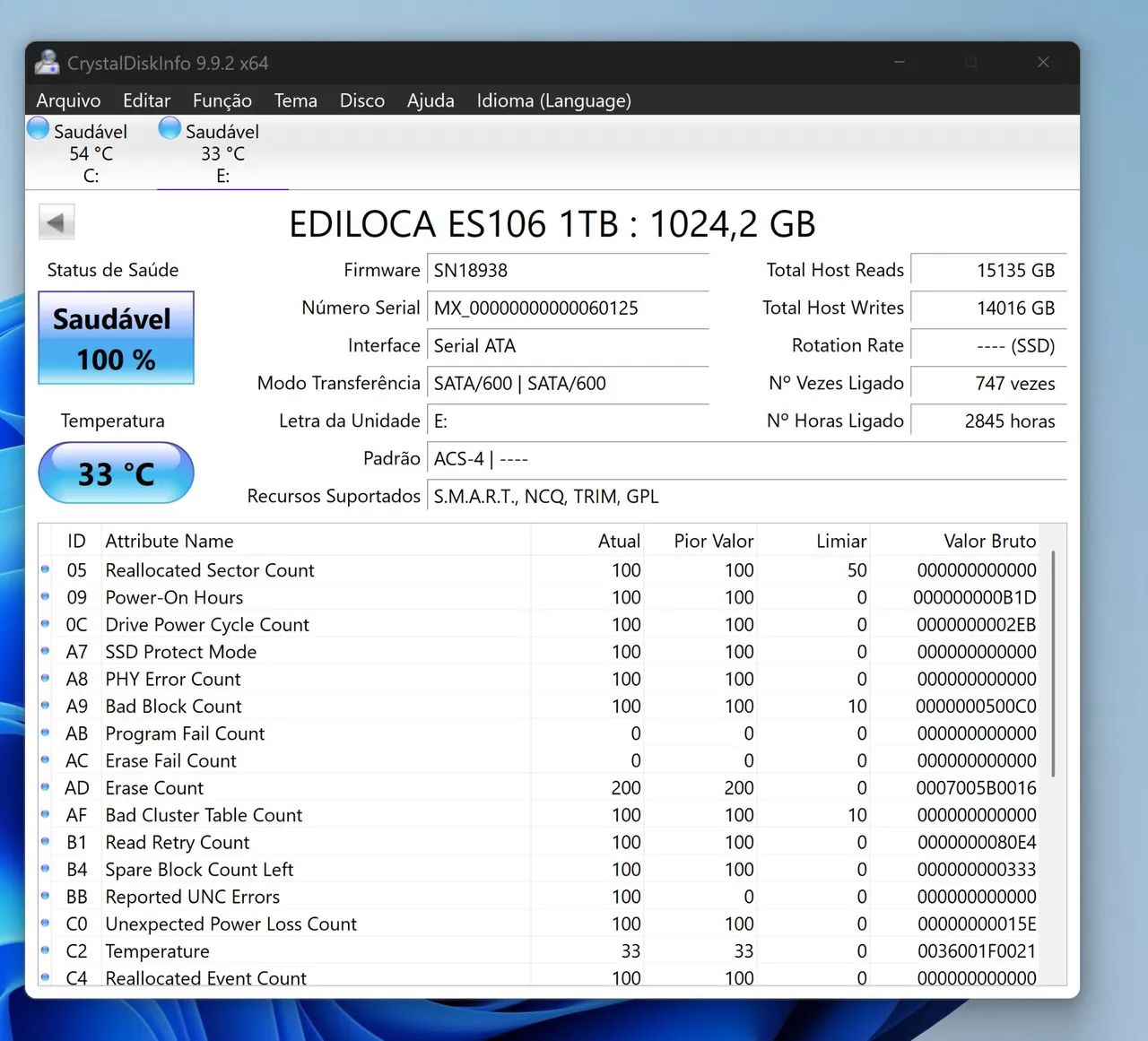Click the Modo Transferência SATA/600 field
Screen dimensions: 1148x1041
[x=568, y=384]
